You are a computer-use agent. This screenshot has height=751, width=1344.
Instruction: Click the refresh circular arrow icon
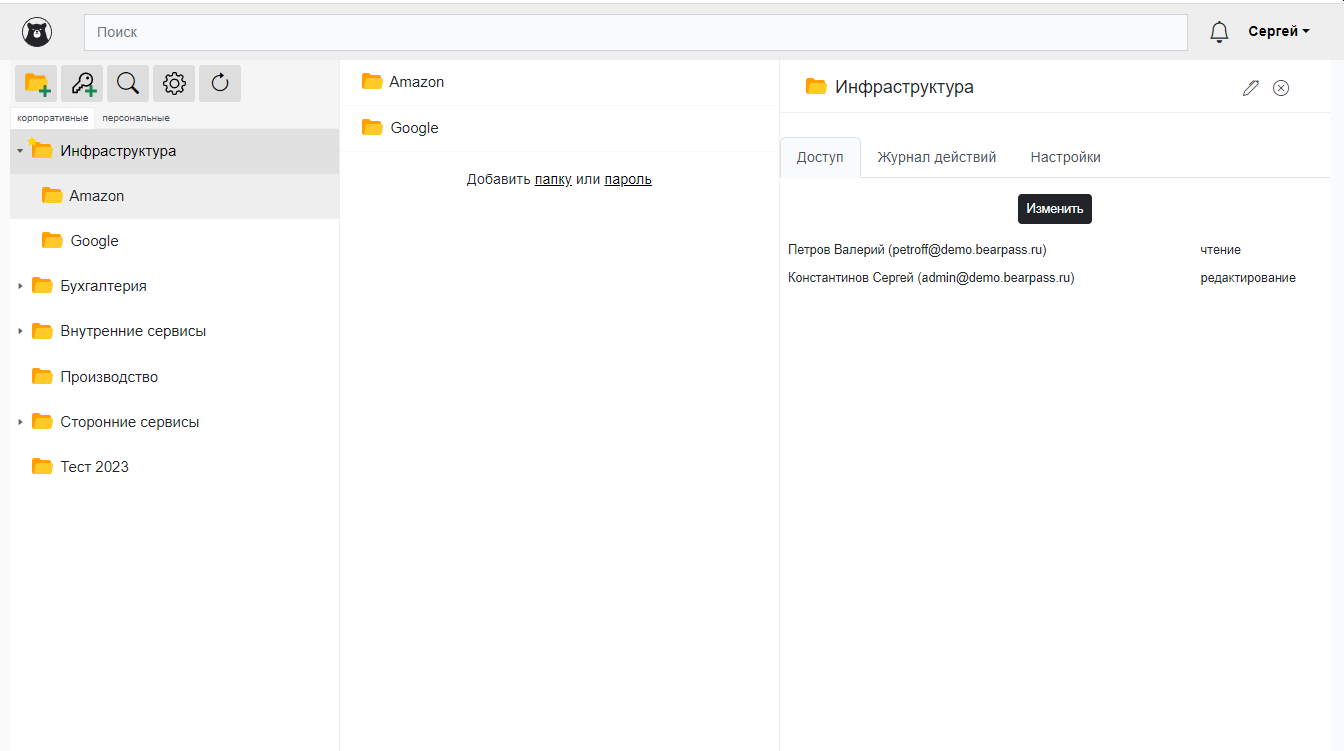(x=220, y=84)
